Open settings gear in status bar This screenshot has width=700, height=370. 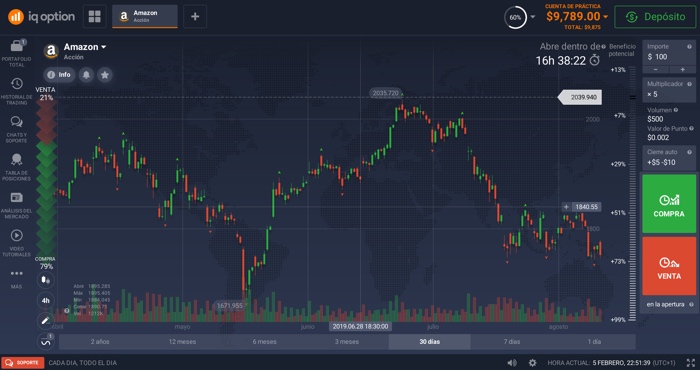pos(532,363)
